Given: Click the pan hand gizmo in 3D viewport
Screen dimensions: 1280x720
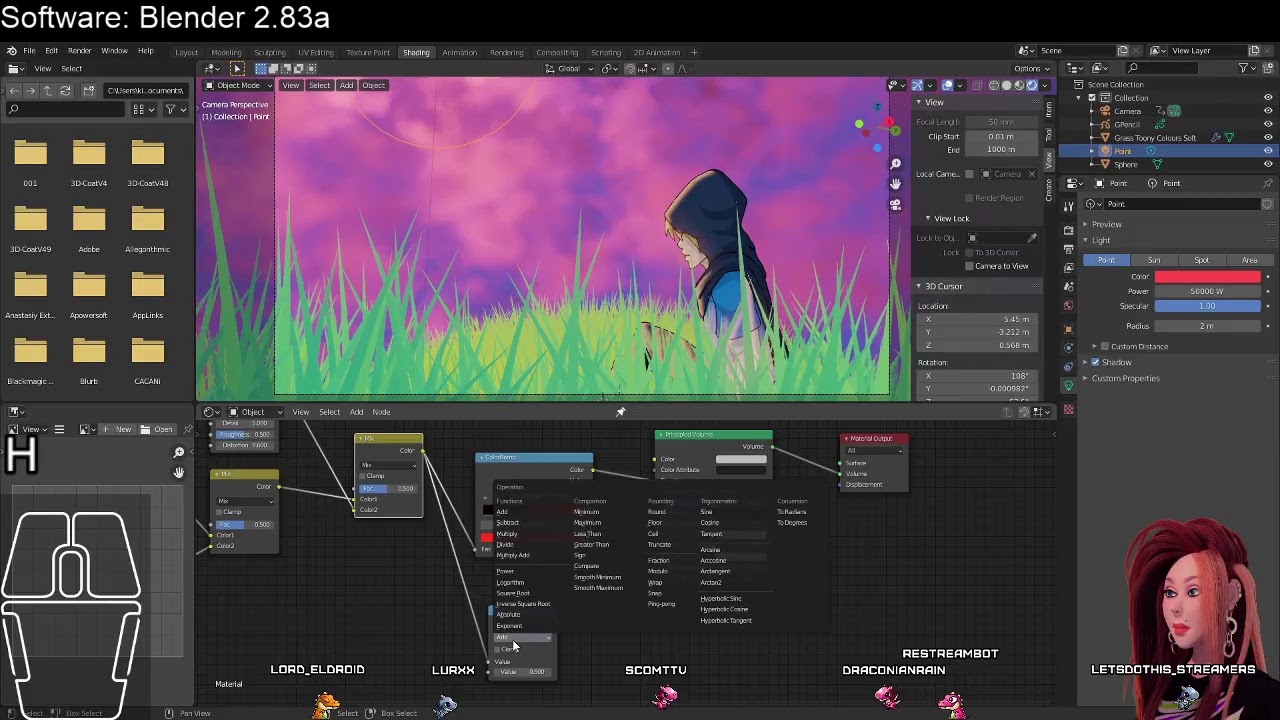Looking at the screenshot, I should pos(895,184).
